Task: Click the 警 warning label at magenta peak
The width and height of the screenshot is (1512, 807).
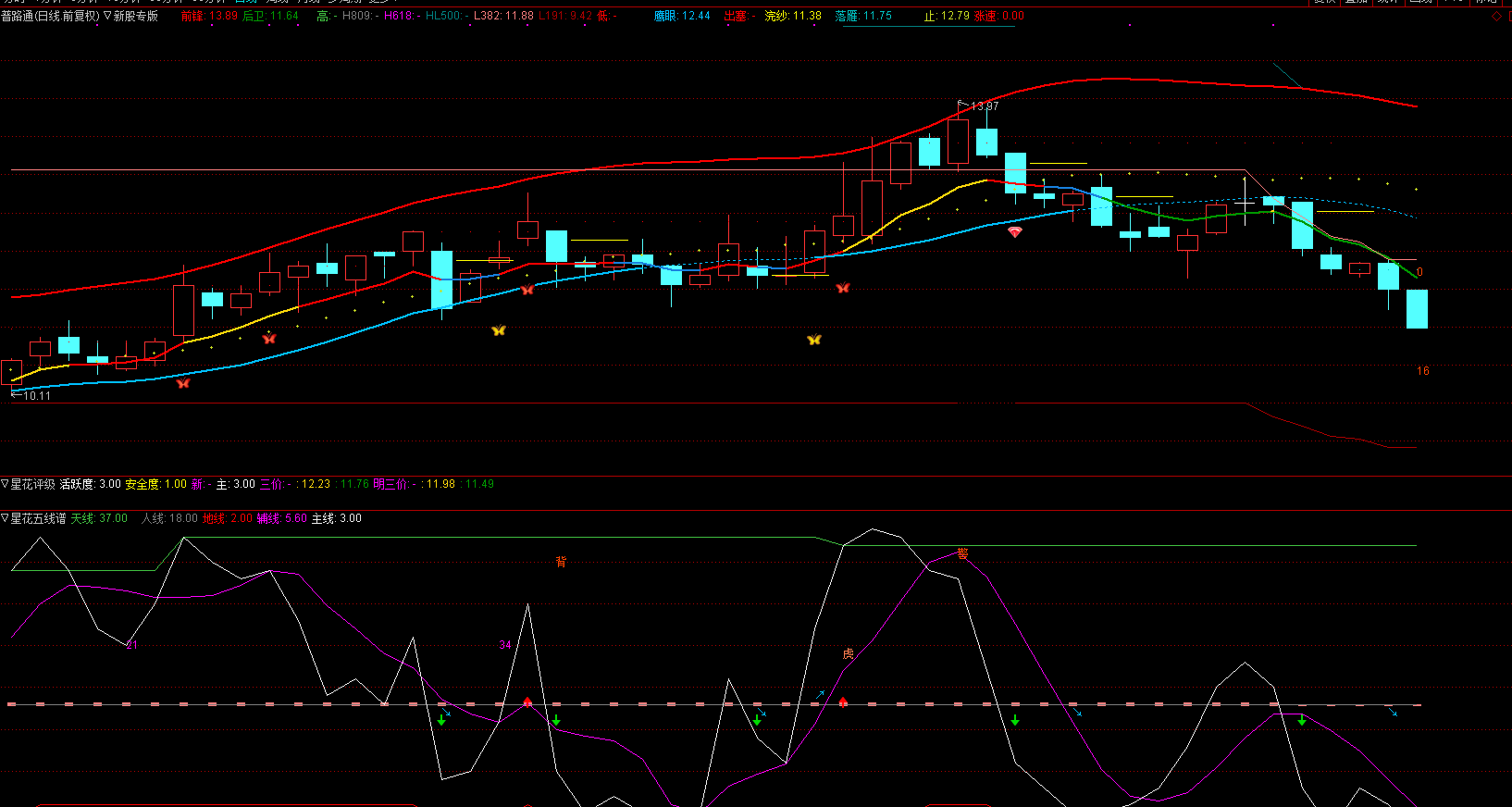Action: click(962, 553)
